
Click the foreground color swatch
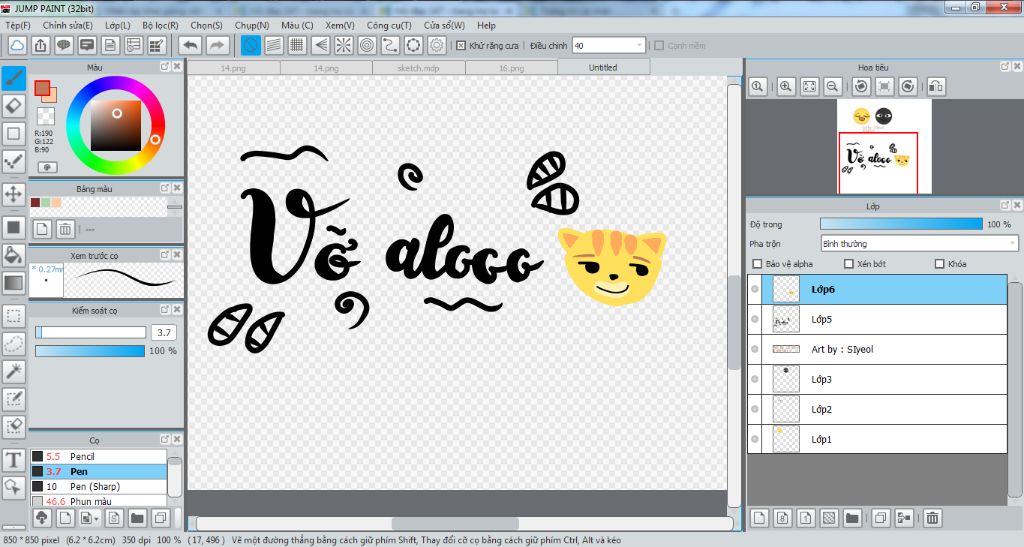point(42,88)
